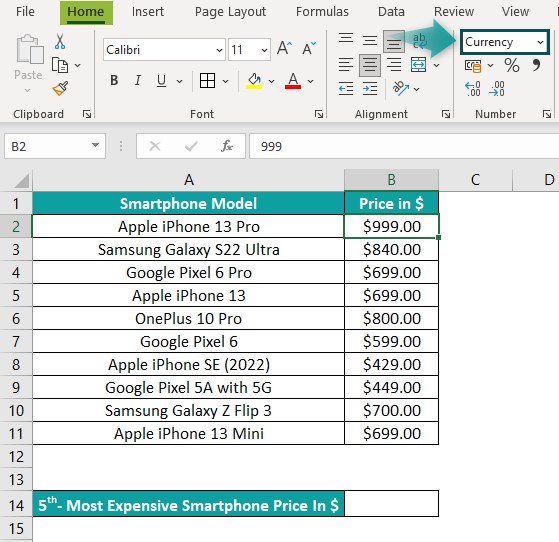Viewport: 559px width, 542px height.
Task: Open the Currency number format dropdown
Action: click(540, 42)
